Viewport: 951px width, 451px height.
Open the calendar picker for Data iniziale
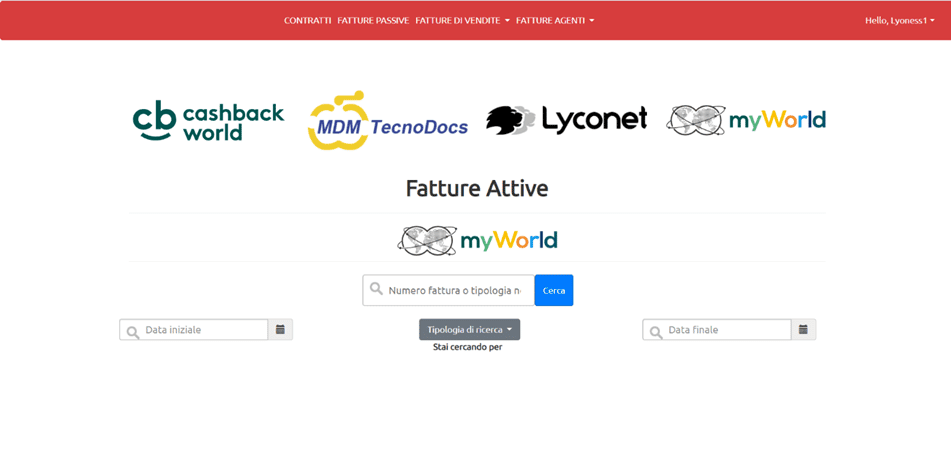tap(280, 330)
